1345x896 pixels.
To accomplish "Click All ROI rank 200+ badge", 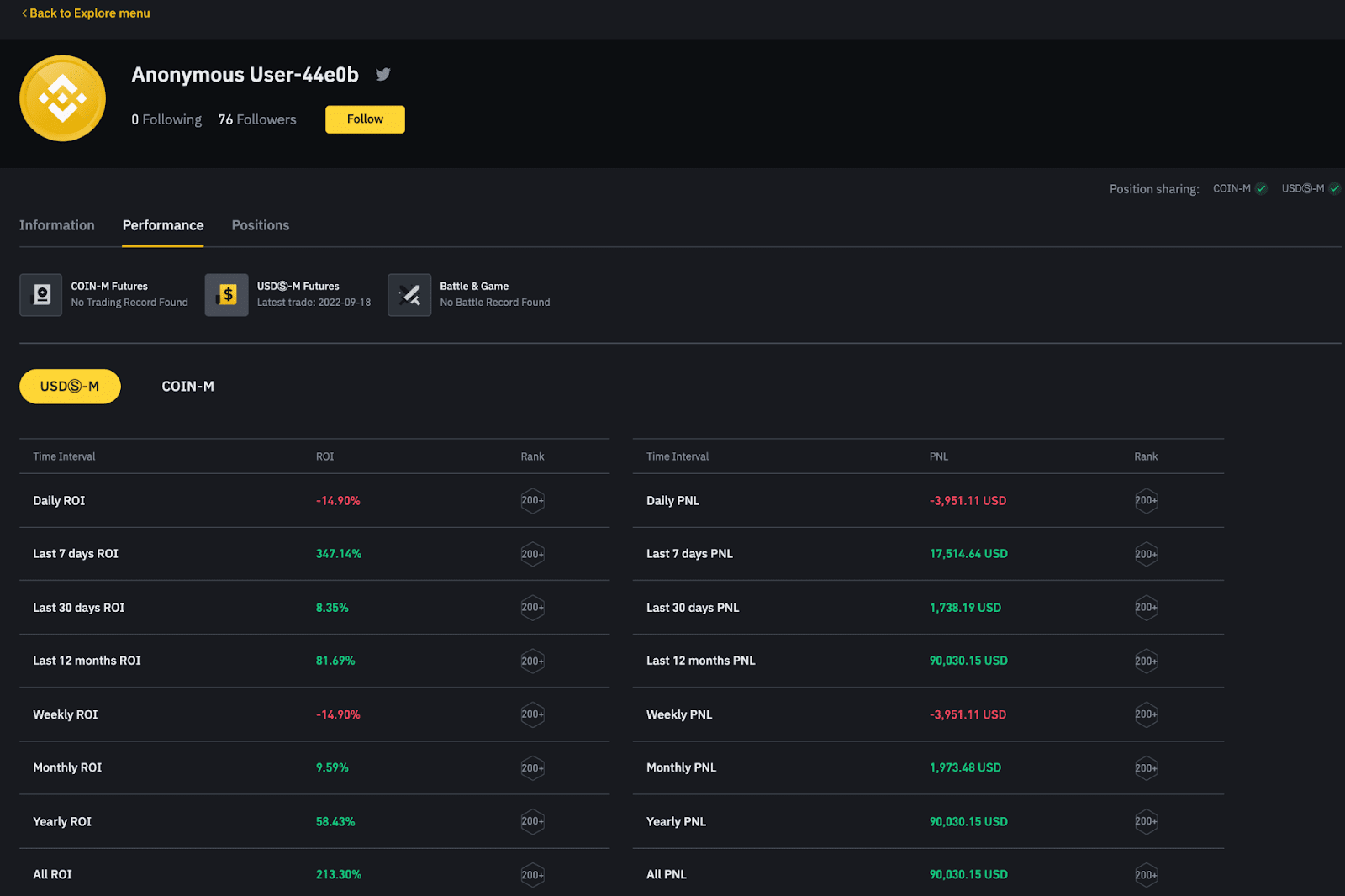I will [x=532, y=875].
